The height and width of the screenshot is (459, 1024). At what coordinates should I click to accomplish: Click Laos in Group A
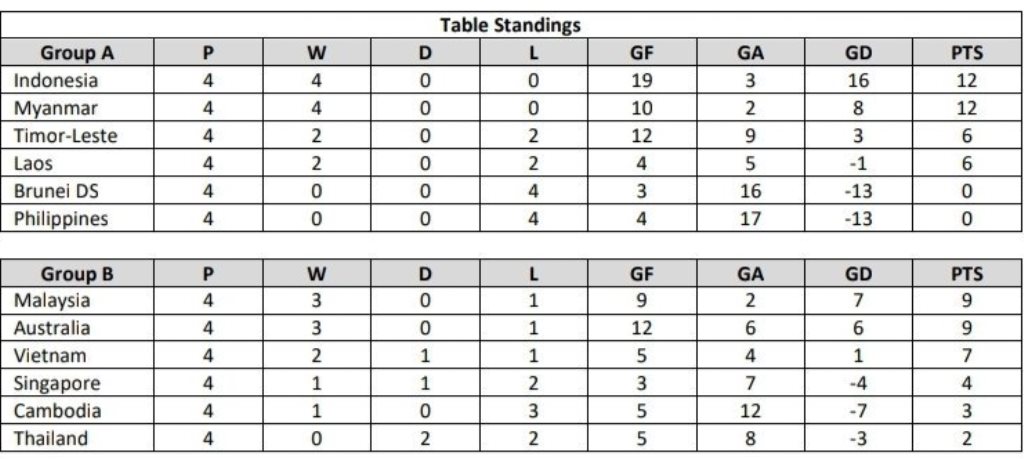pyautogui.click(x=33, y=163)
